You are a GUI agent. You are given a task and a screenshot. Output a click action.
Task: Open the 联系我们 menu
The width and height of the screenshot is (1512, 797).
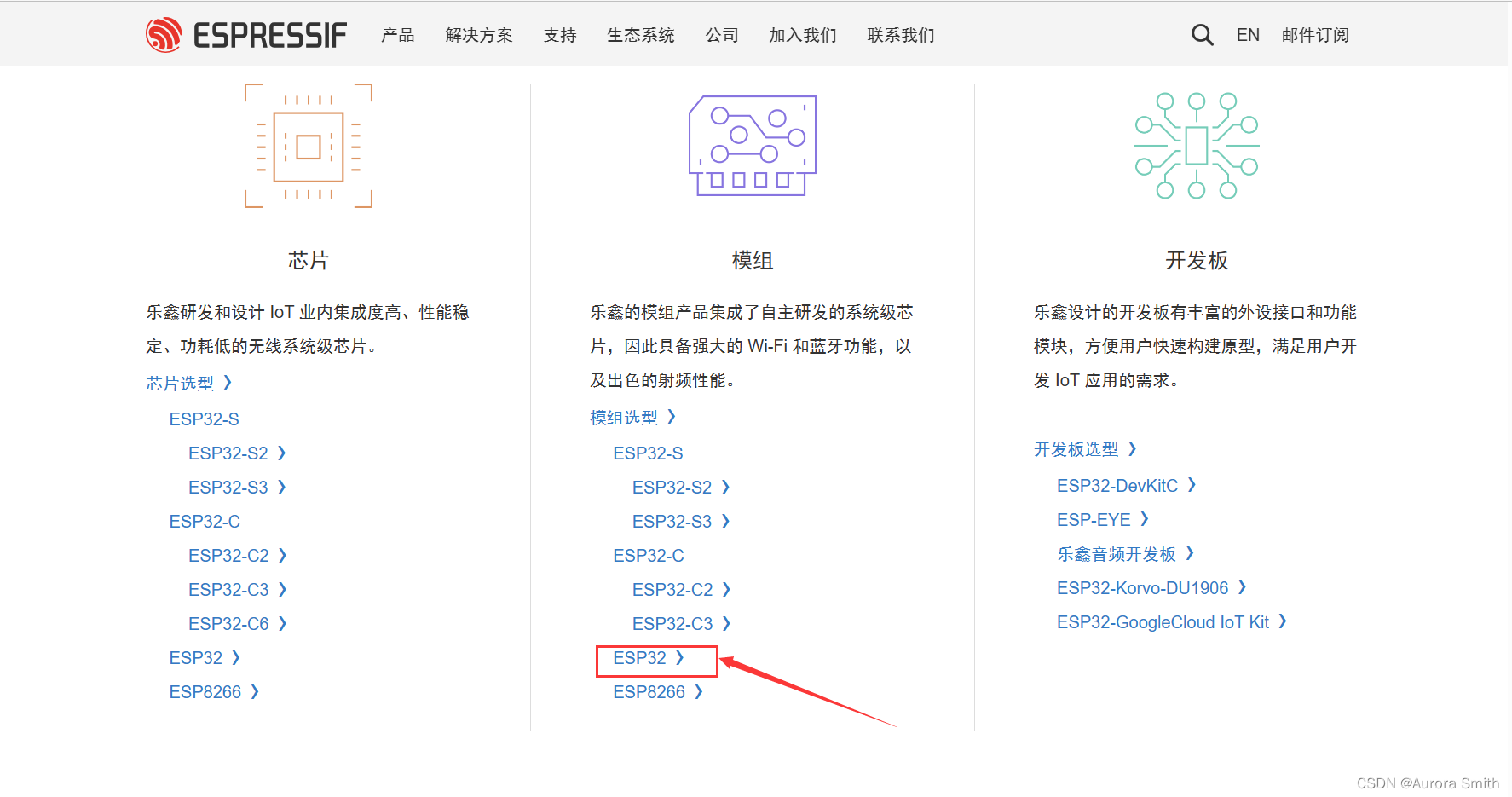(x=901, y=35)
